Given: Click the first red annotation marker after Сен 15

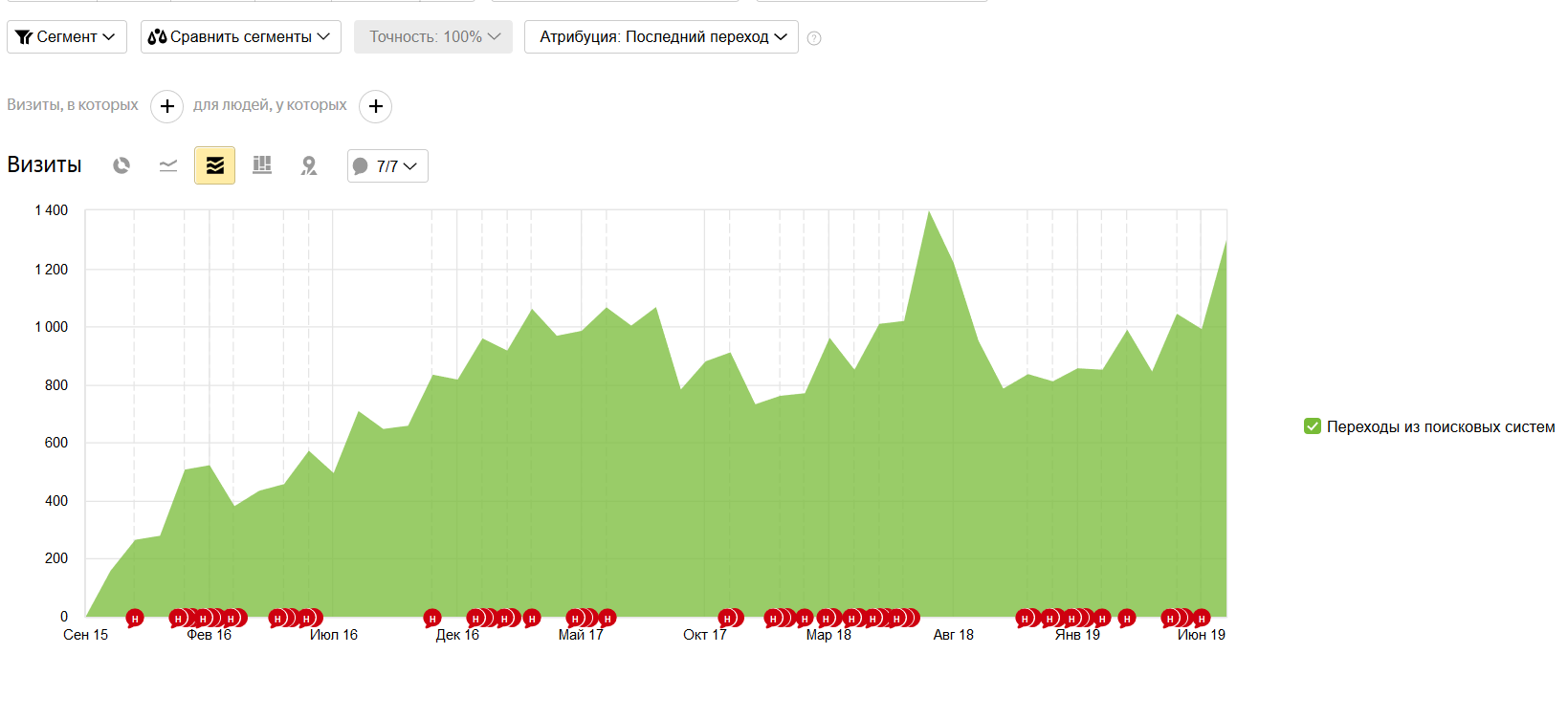Looking at the screenshot, I should [x=135, y=619].
